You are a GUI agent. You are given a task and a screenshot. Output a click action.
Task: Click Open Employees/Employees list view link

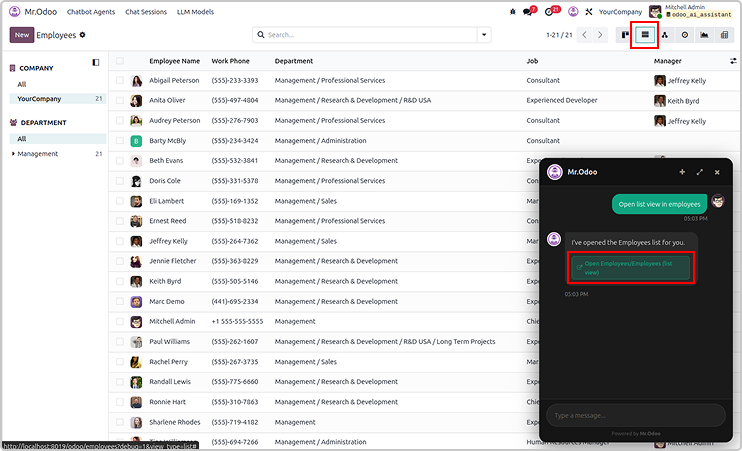(631, 267)
